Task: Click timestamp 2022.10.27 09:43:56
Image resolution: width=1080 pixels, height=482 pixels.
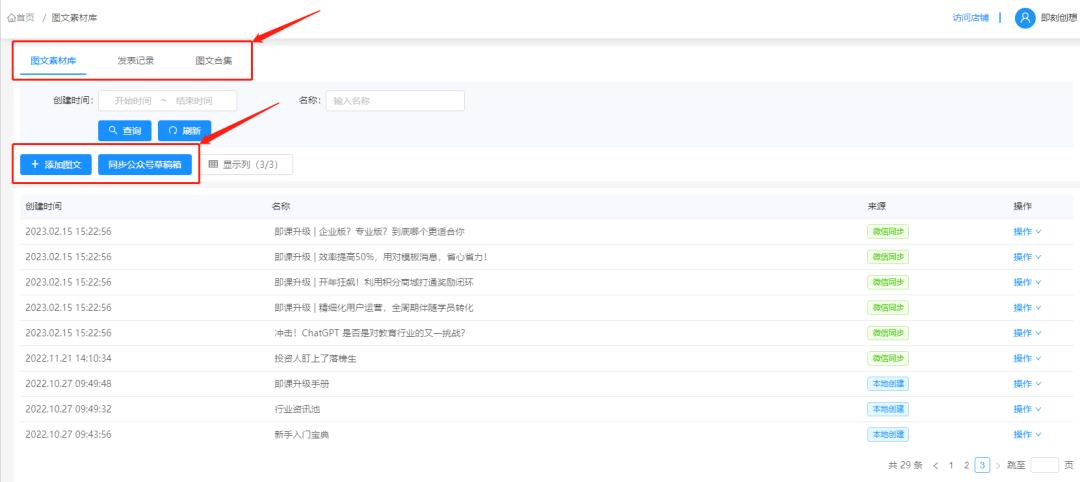Action: 68,434
